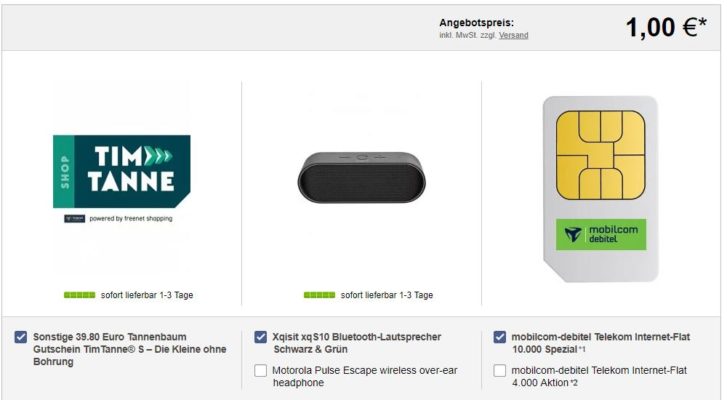The image size is (727, 400).
Task: Click the Telekom Internet-Flat 4.000 Aktion label
Action: pyautogui.click(x=599, y=376)
